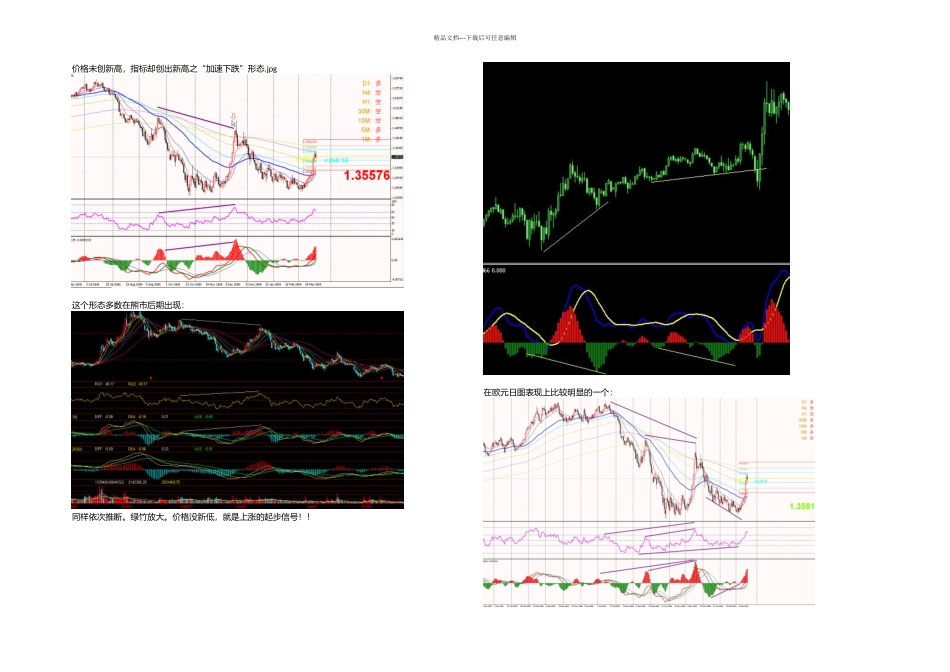Select the caption ending with 形态.jpg

(x=174, y=68)
